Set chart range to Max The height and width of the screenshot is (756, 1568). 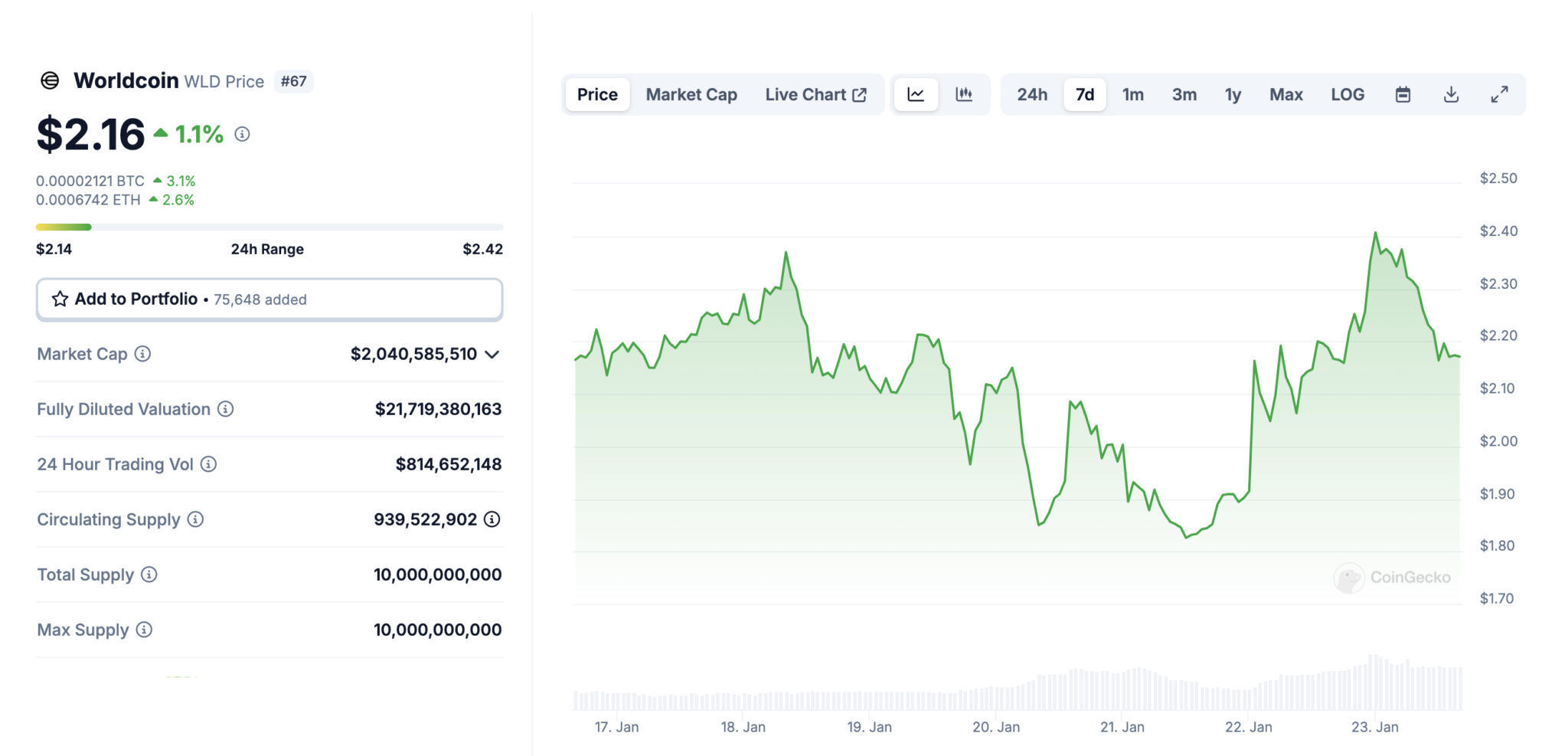coord(1286,95)
